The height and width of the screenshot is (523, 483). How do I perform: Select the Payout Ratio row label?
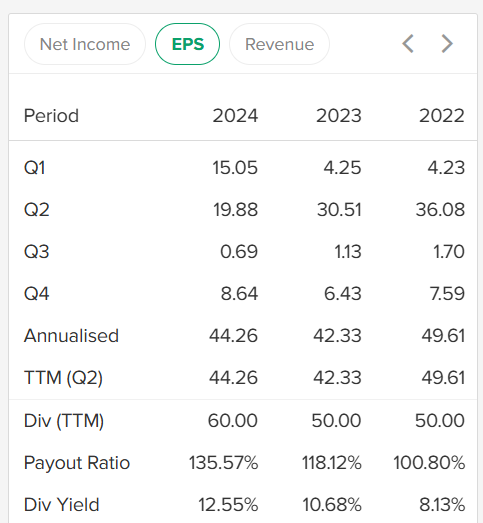click(x=77, y=463)
